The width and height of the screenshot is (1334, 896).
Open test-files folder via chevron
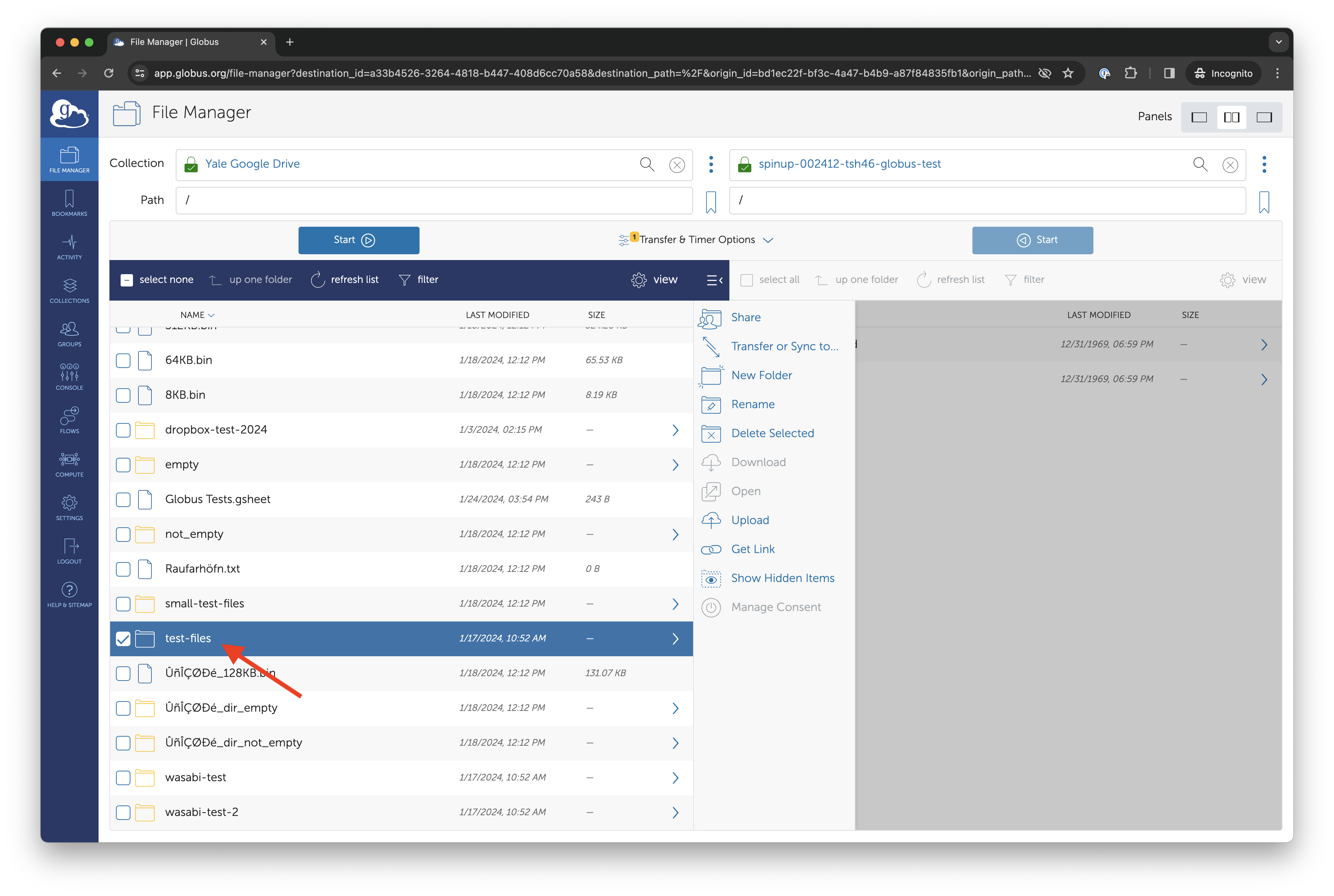pyautogui.click(x=675, y=639)
